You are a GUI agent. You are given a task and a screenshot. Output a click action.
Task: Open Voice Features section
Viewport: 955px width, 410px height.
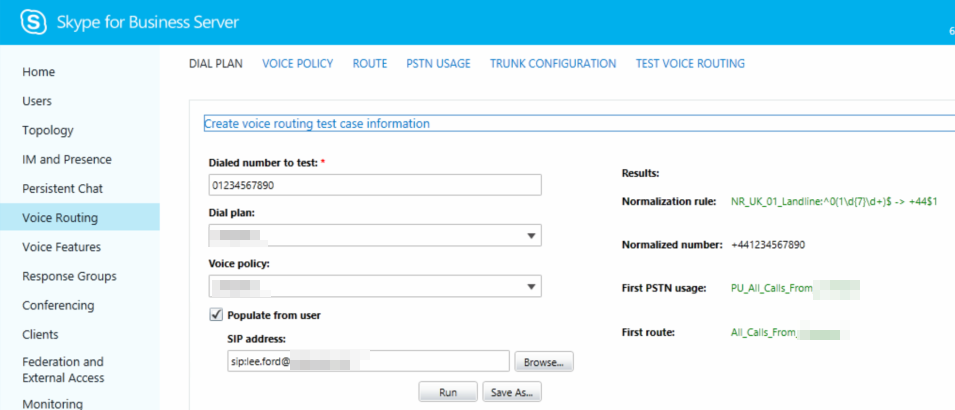click(x=62, y=247)
